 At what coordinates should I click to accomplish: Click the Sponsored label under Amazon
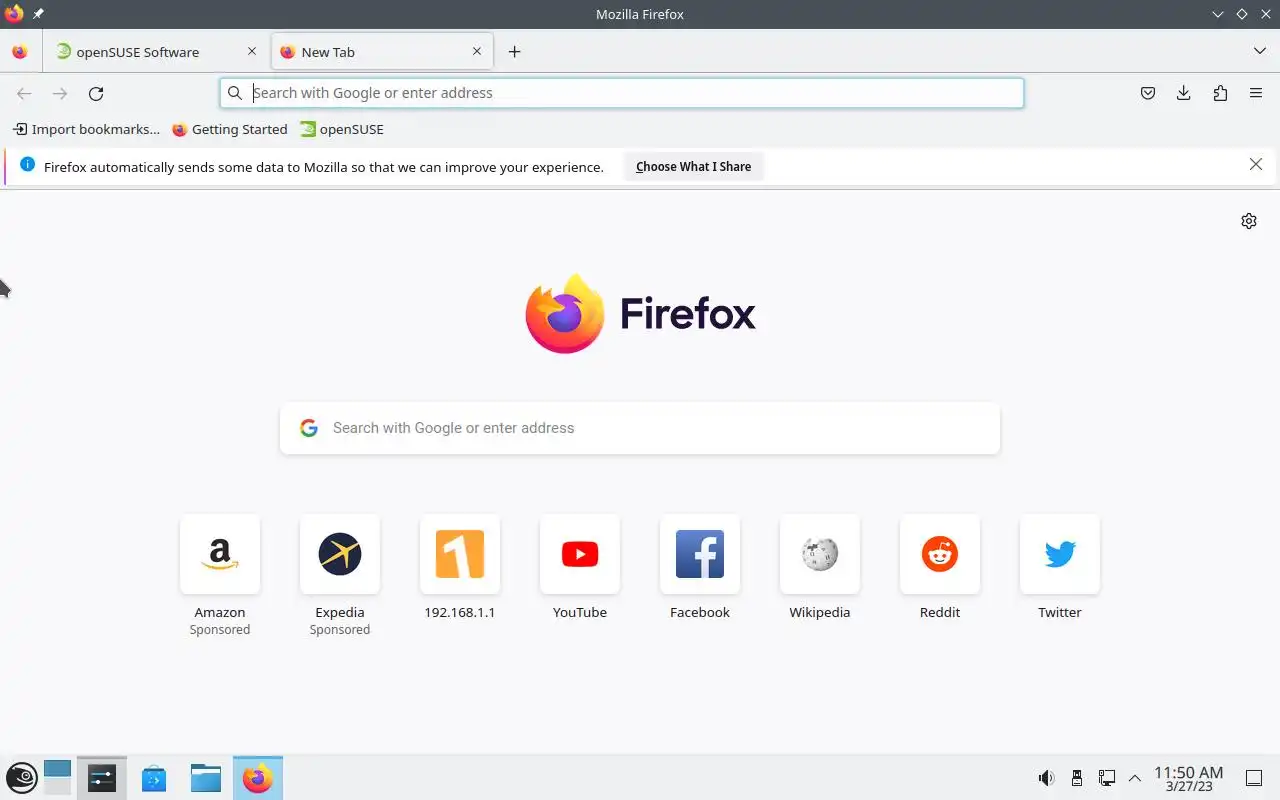[x=220, y=630]
